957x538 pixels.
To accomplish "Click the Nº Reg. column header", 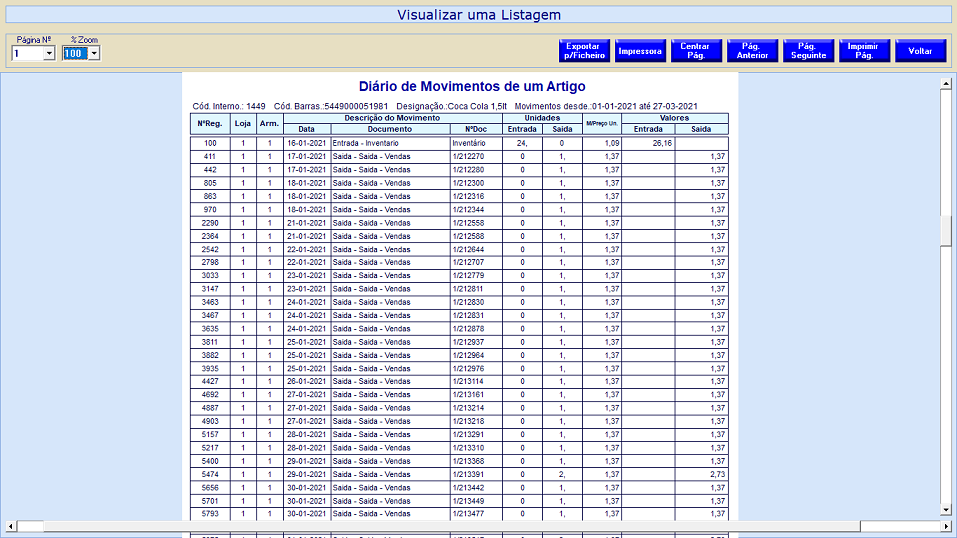I will point(210,123).
